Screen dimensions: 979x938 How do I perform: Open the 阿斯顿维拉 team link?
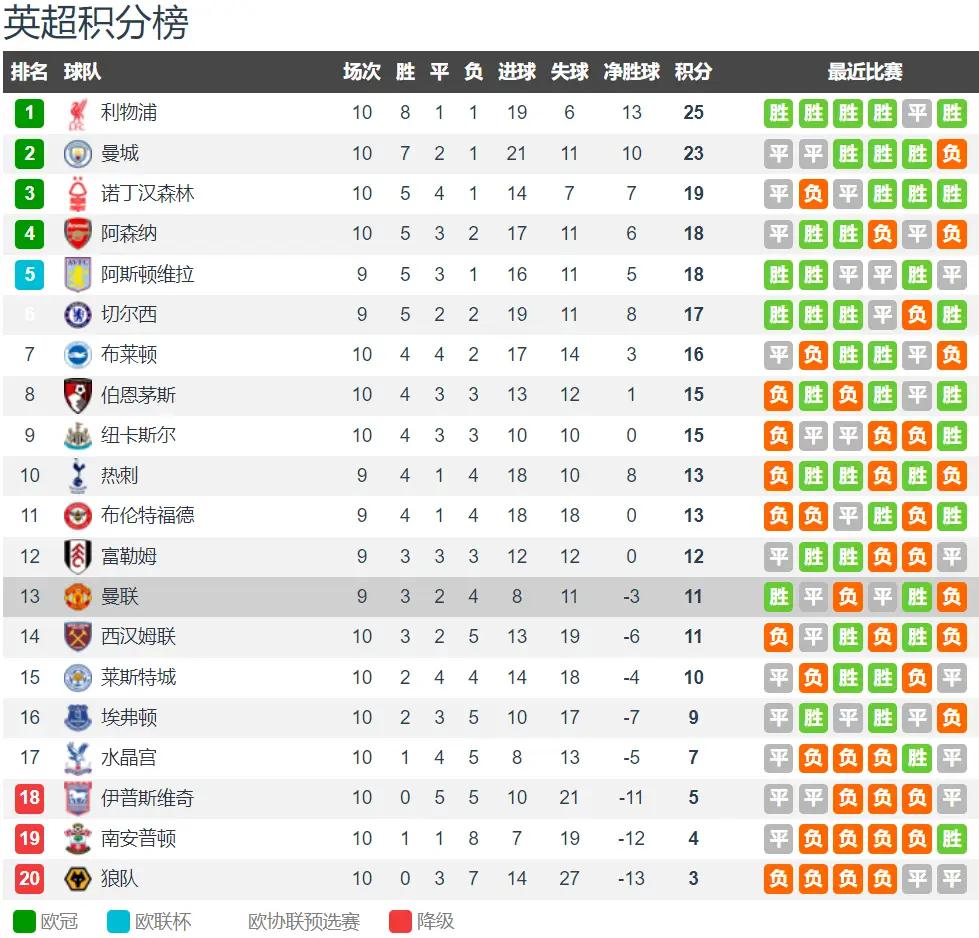click(x=147, y=274)
